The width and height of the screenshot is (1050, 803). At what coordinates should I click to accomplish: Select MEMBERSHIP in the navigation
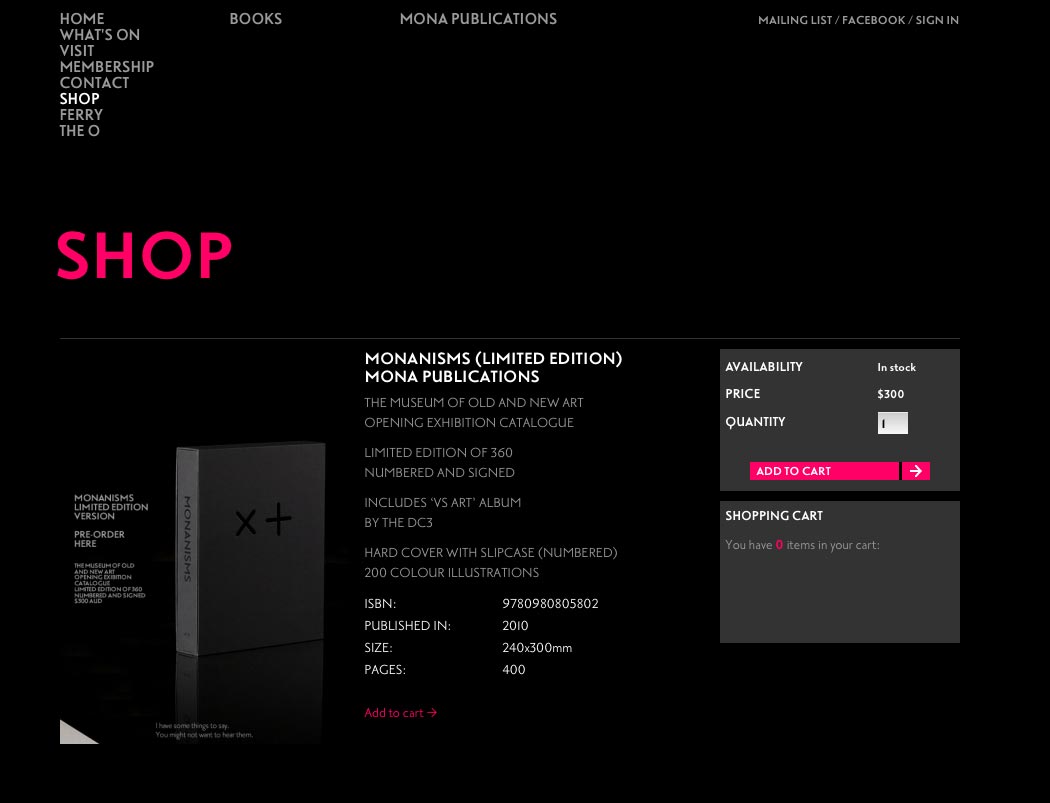point(106,67)
